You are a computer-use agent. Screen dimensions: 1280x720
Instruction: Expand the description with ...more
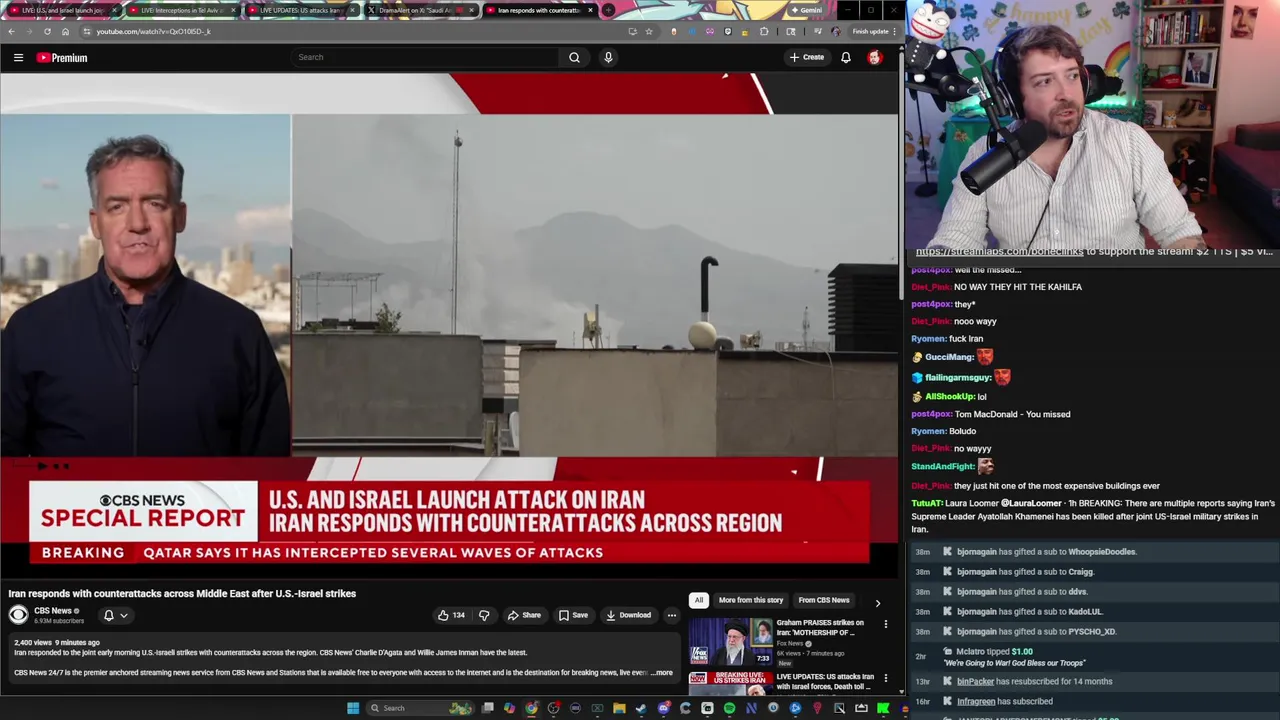(662, 673)
